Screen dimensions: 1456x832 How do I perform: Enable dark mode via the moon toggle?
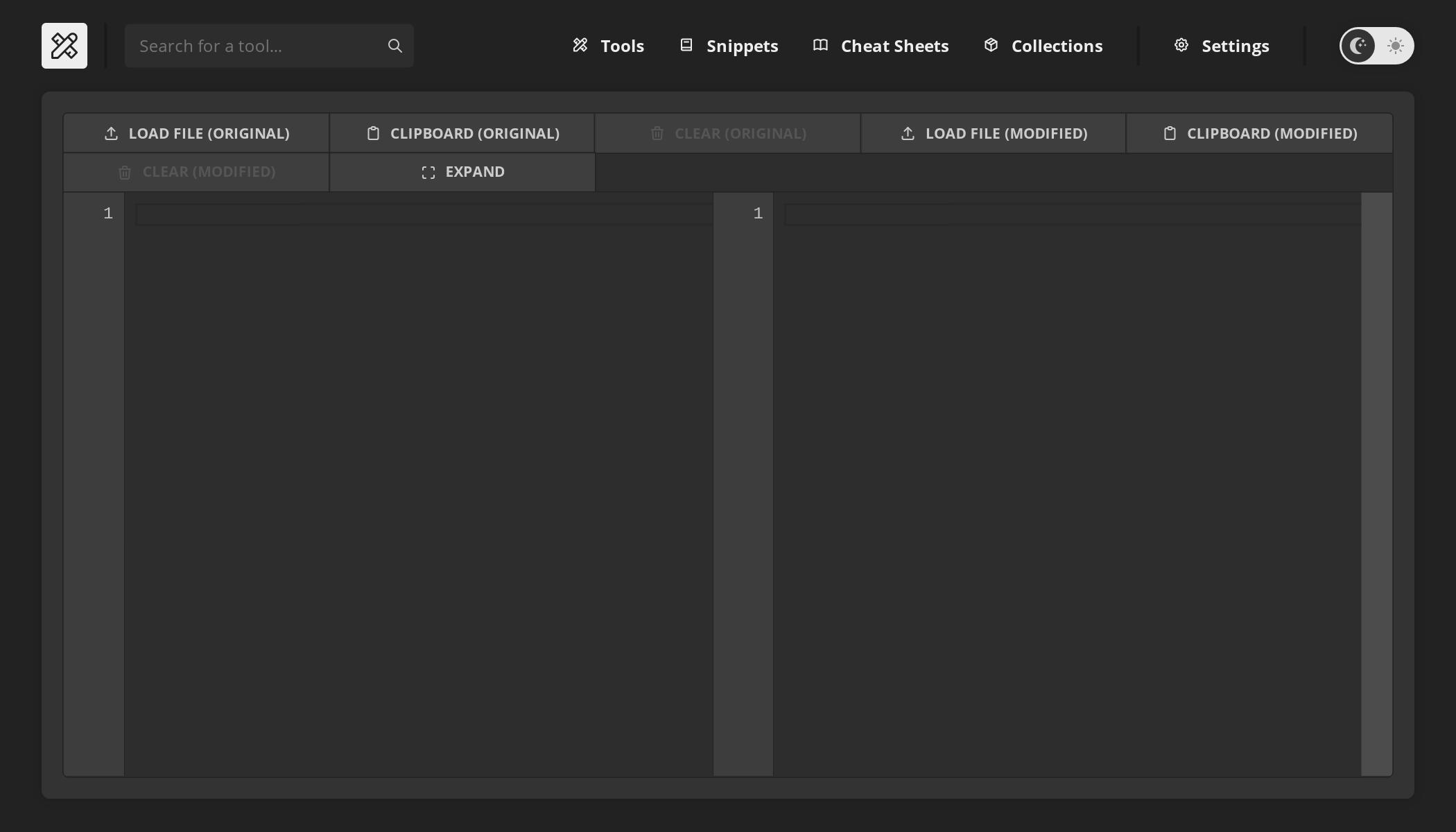[1358, 46]
